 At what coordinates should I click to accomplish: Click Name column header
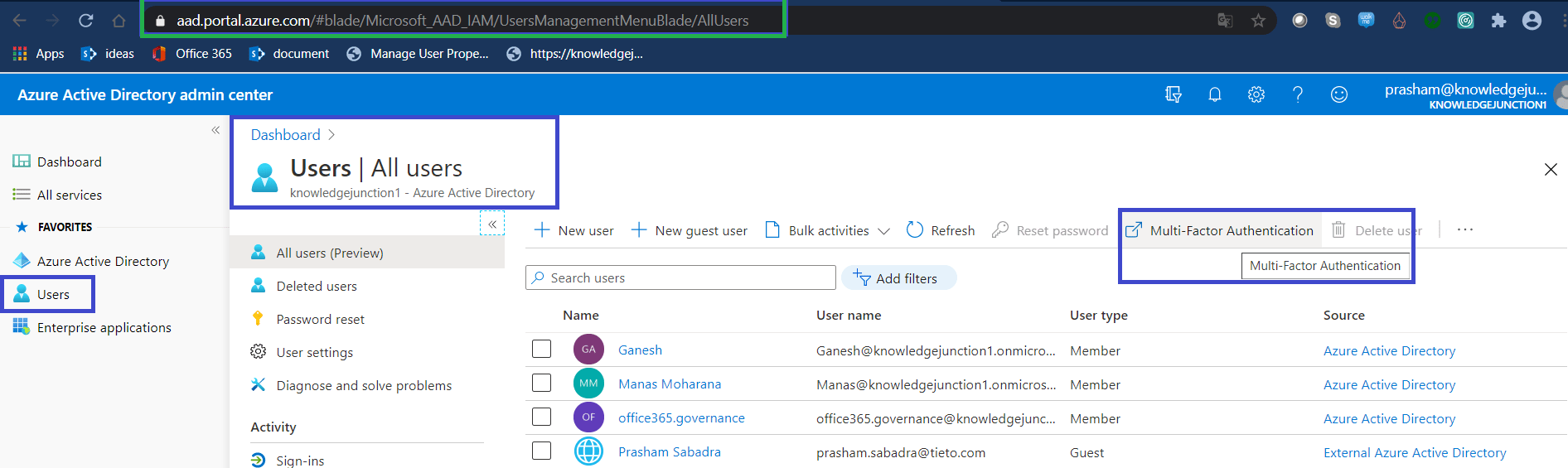point(581,315)
